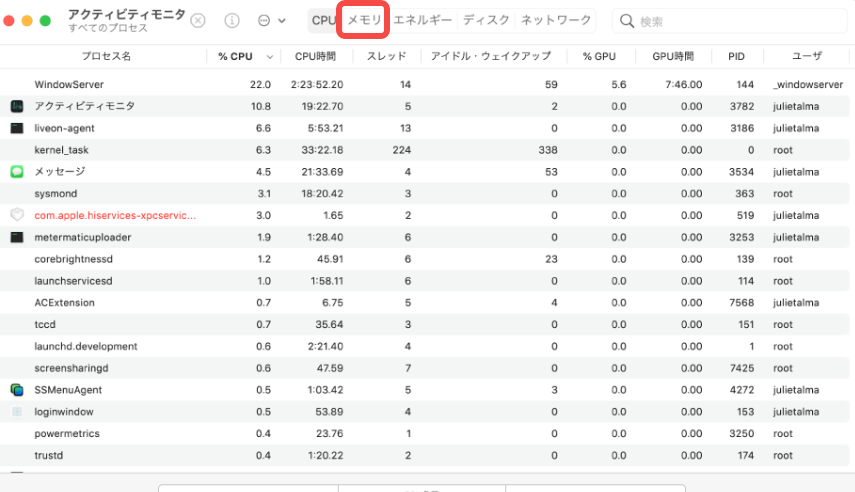Click the 22.0 CPU percentage value
Image resolution: width=855 pixels, height=492 pixels.
tap(261, 85)
